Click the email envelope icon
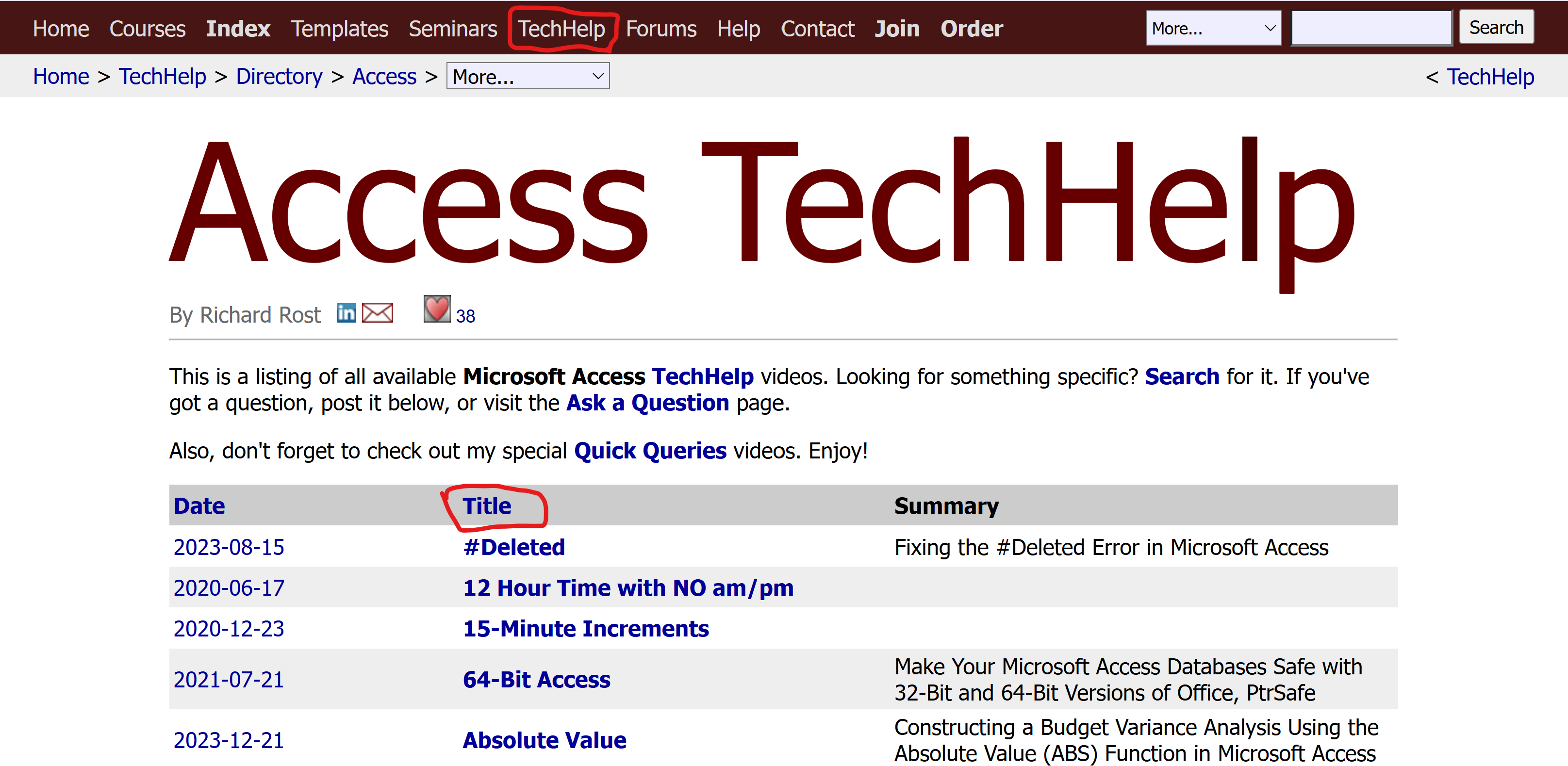The height and width of the screenshot is (766, 1568). [377, 313]
